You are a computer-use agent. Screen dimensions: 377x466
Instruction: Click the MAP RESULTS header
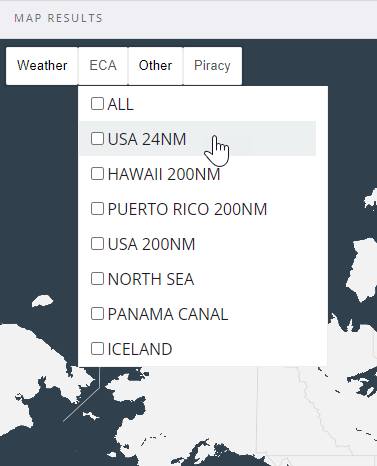pos(58,18)
